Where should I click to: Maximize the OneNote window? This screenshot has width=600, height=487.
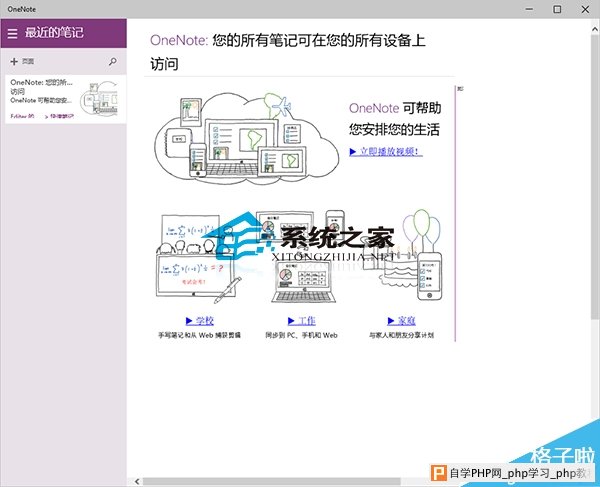pyautogui.click(x=557, y=9)
